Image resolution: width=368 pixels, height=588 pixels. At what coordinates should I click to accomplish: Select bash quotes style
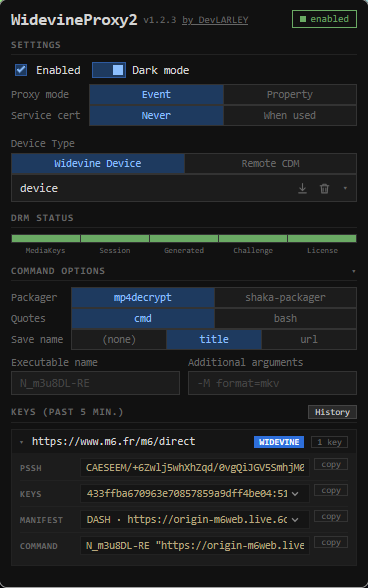tap(285, 318)
